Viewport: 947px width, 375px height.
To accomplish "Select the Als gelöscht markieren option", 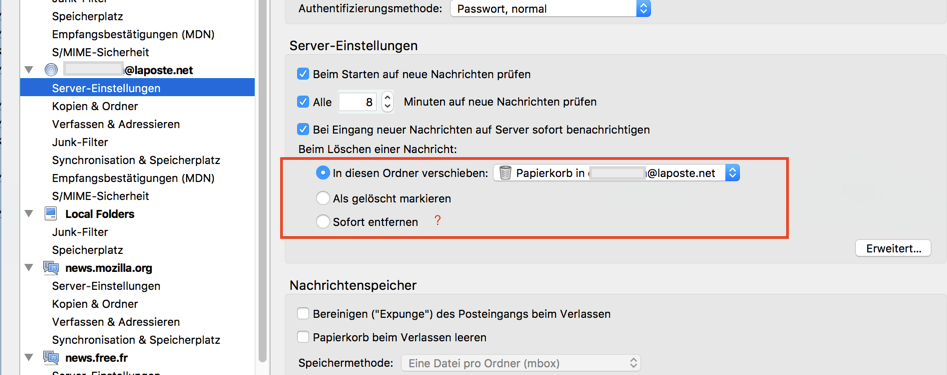I will (x=324, y=198).
